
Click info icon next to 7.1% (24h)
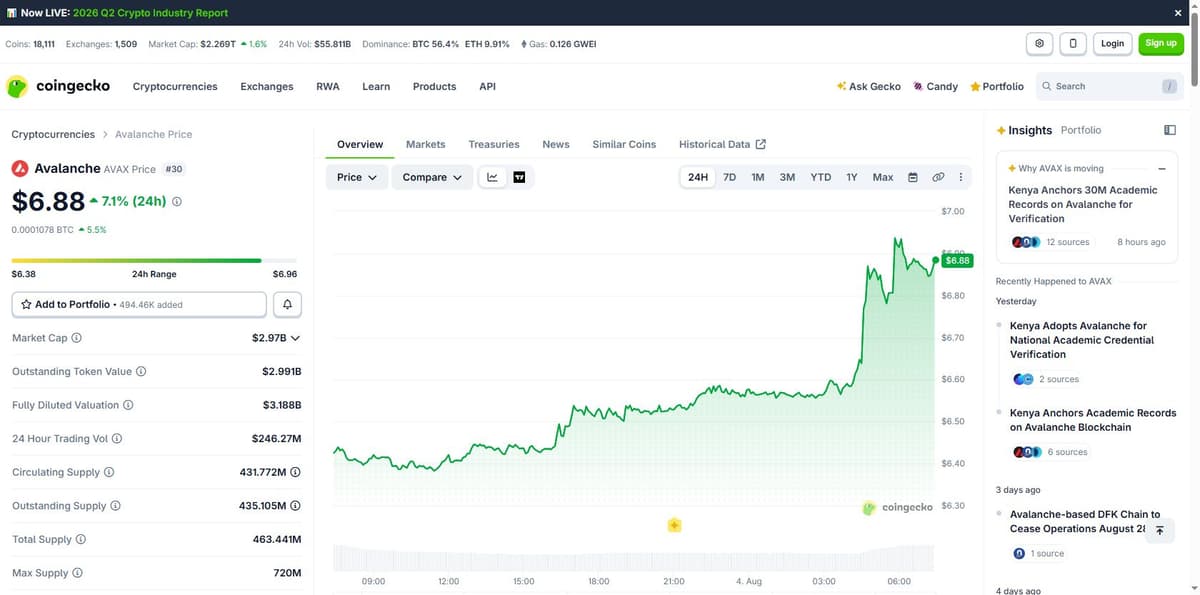point(177,201)
